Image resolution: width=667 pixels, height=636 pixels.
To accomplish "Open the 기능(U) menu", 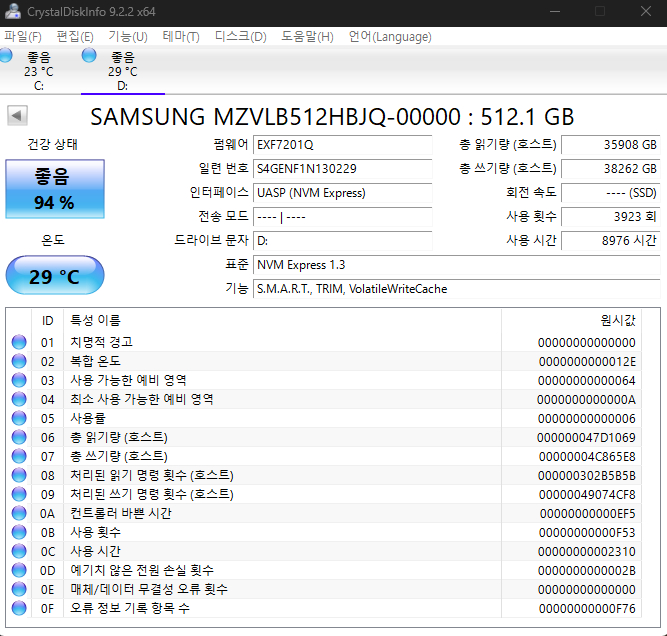I will pos(128,37).
